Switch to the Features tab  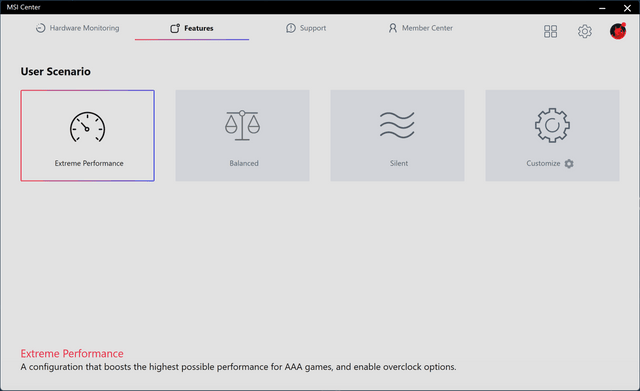click(x=192, y=28)
